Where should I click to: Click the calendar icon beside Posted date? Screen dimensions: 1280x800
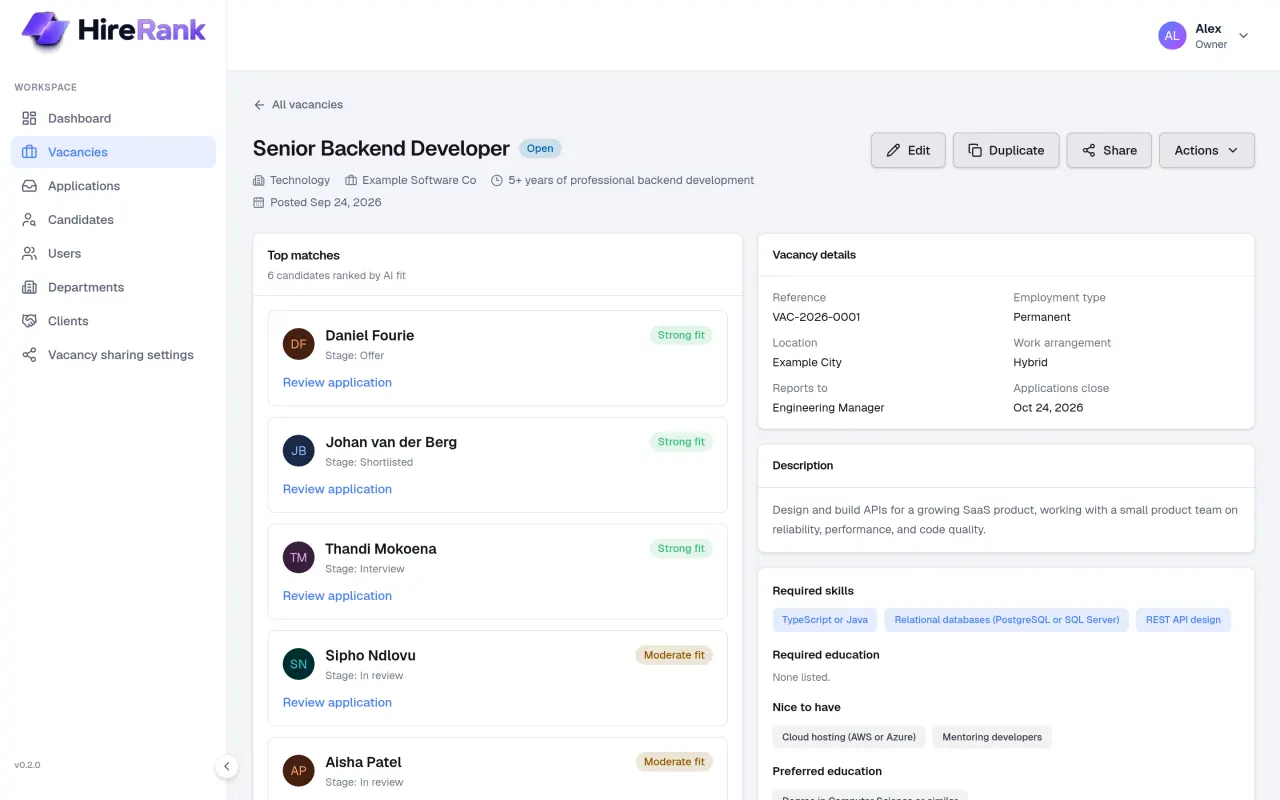pyautogui.click(x=259, y=202)
